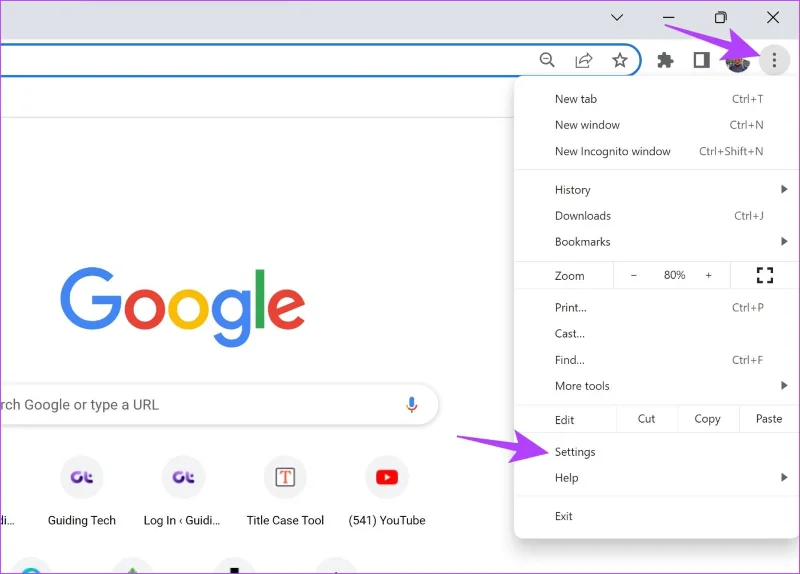Click the Google logo
Screen dimensions: 800x574
click(183, 306)
